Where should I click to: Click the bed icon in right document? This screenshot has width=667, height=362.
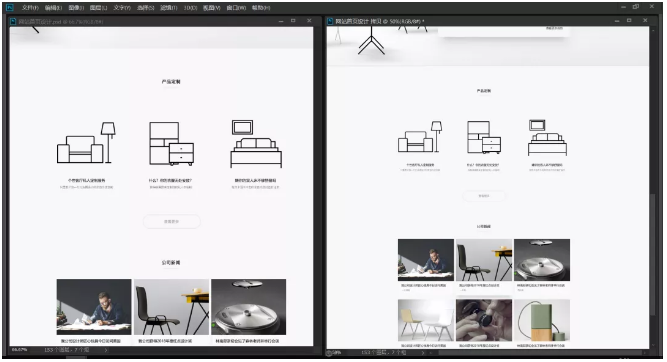click(547, 137)
